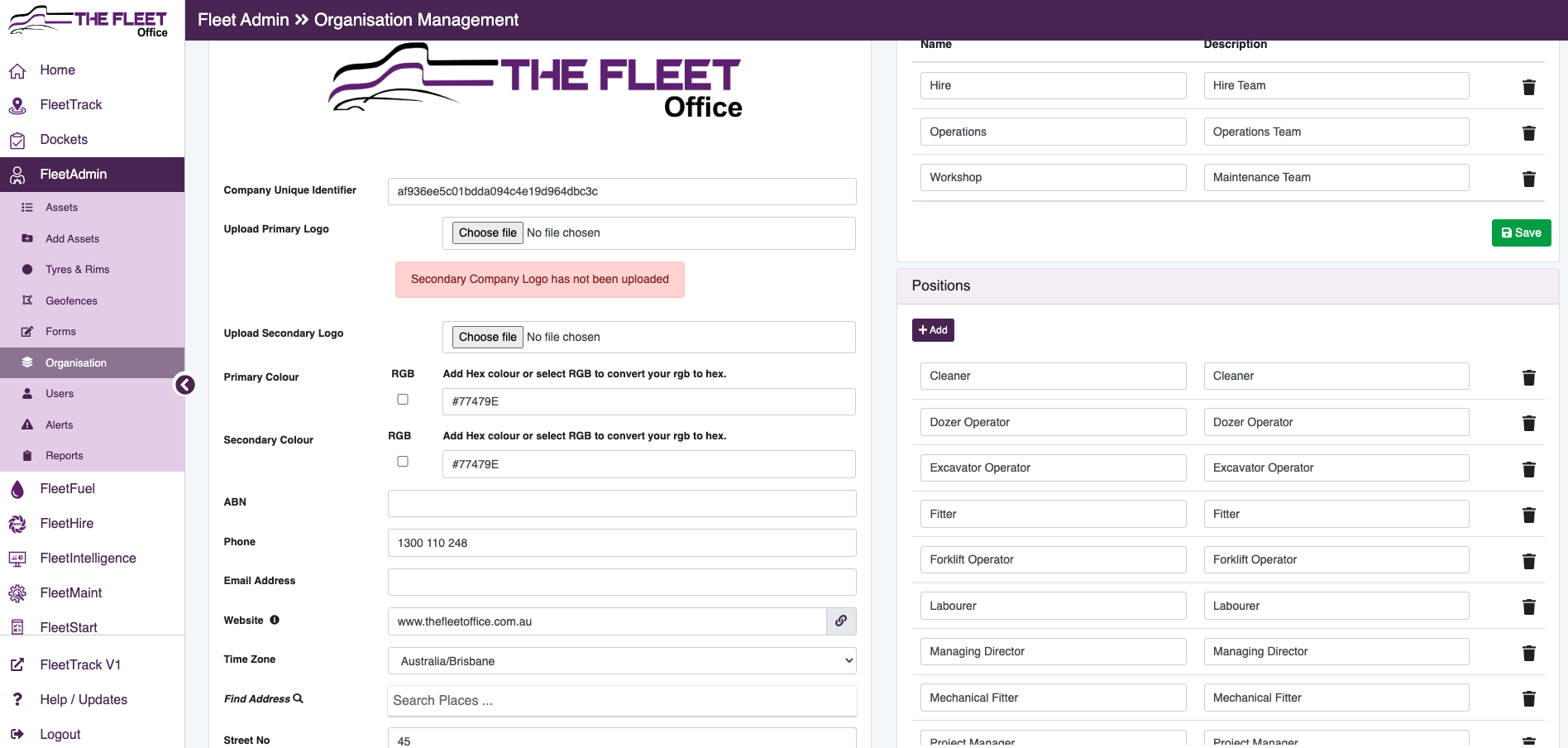Toggle RGB checkbox for Secondary Colour

403,461
